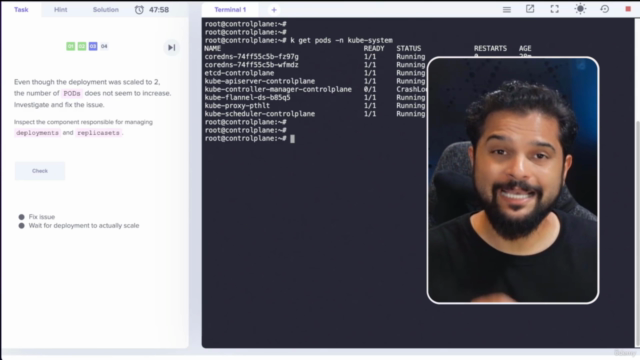The width and height of the screenshot is (640, 360).
Task: Click the 'k get pods -n kube-system' command
Action: pyautogui.click(x=341, y=40)
